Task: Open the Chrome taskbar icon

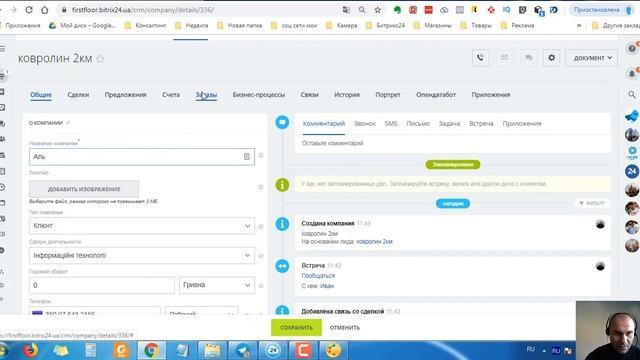Action: tap(151, 350)
